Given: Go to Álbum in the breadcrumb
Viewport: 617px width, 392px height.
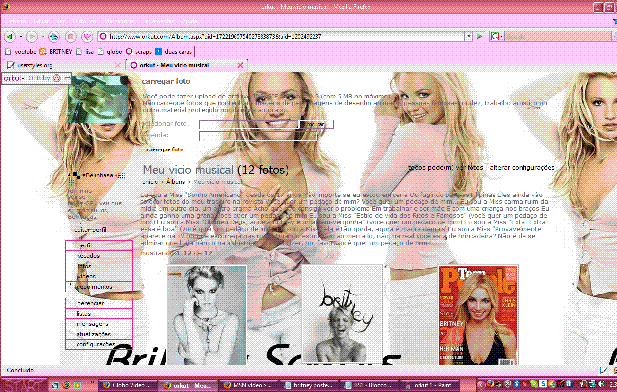Looking at the screenshot, I should 175,182.
